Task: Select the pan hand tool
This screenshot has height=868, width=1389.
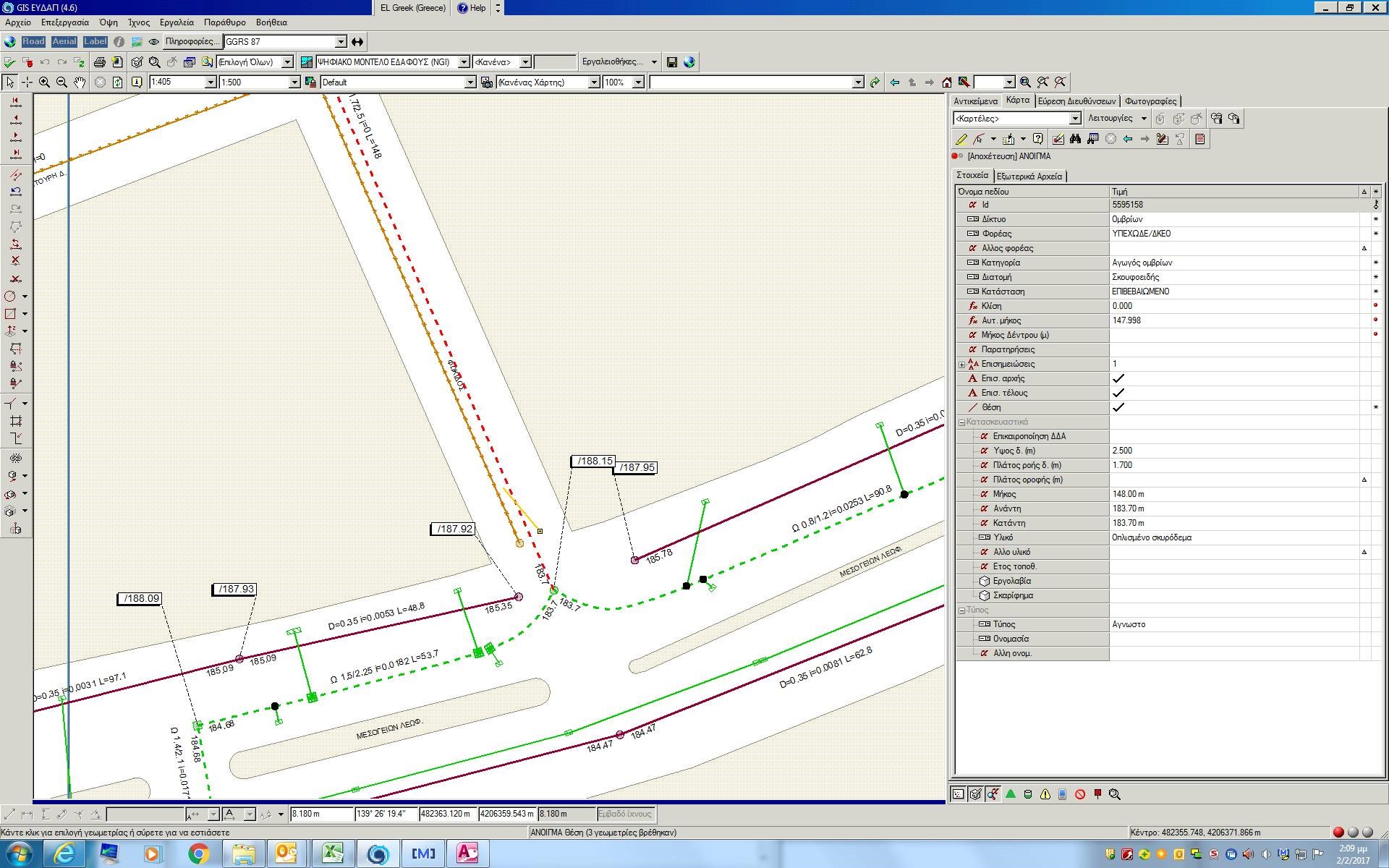Action: pos(80,82)
